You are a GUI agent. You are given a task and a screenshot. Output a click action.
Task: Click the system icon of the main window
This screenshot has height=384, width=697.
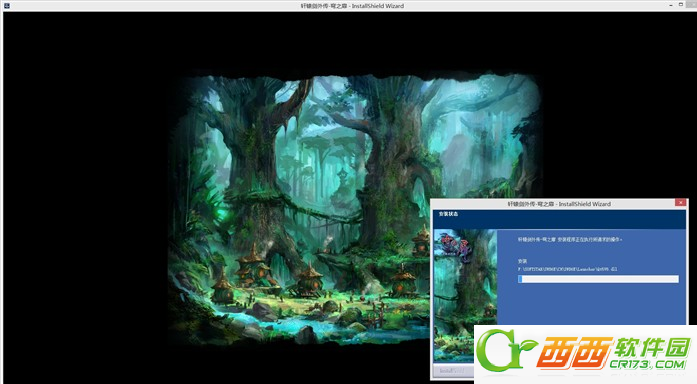click(7, 6)
